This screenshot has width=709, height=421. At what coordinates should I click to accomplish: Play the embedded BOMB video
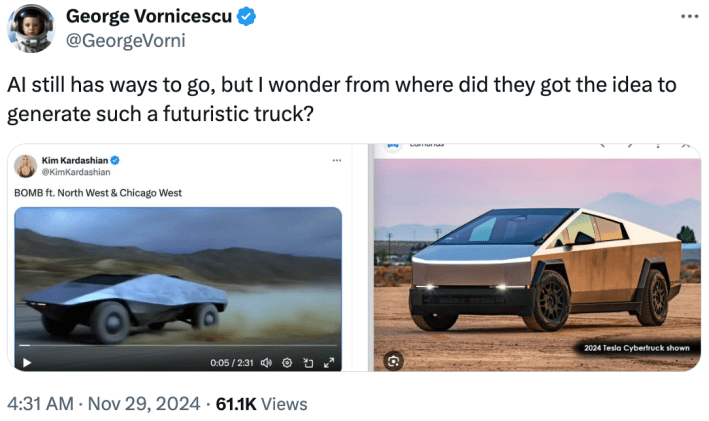[x=27, y=362]
